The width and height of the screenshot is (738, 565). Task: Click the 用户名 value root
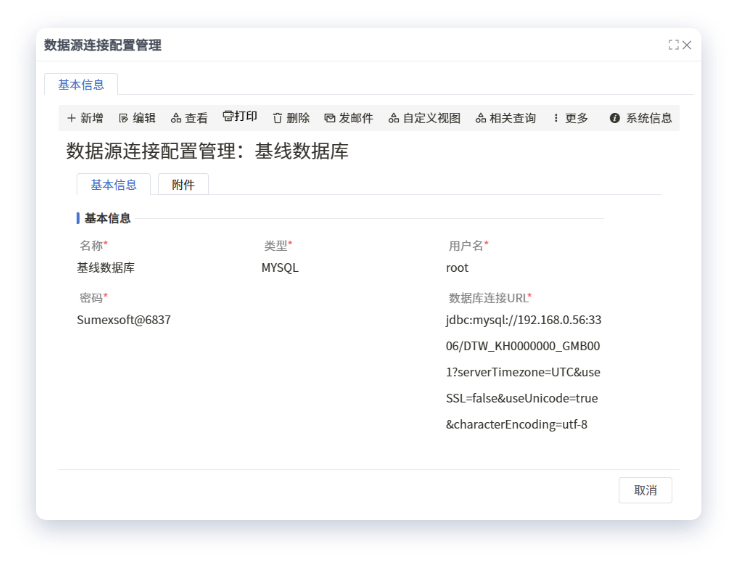[457, 268]
